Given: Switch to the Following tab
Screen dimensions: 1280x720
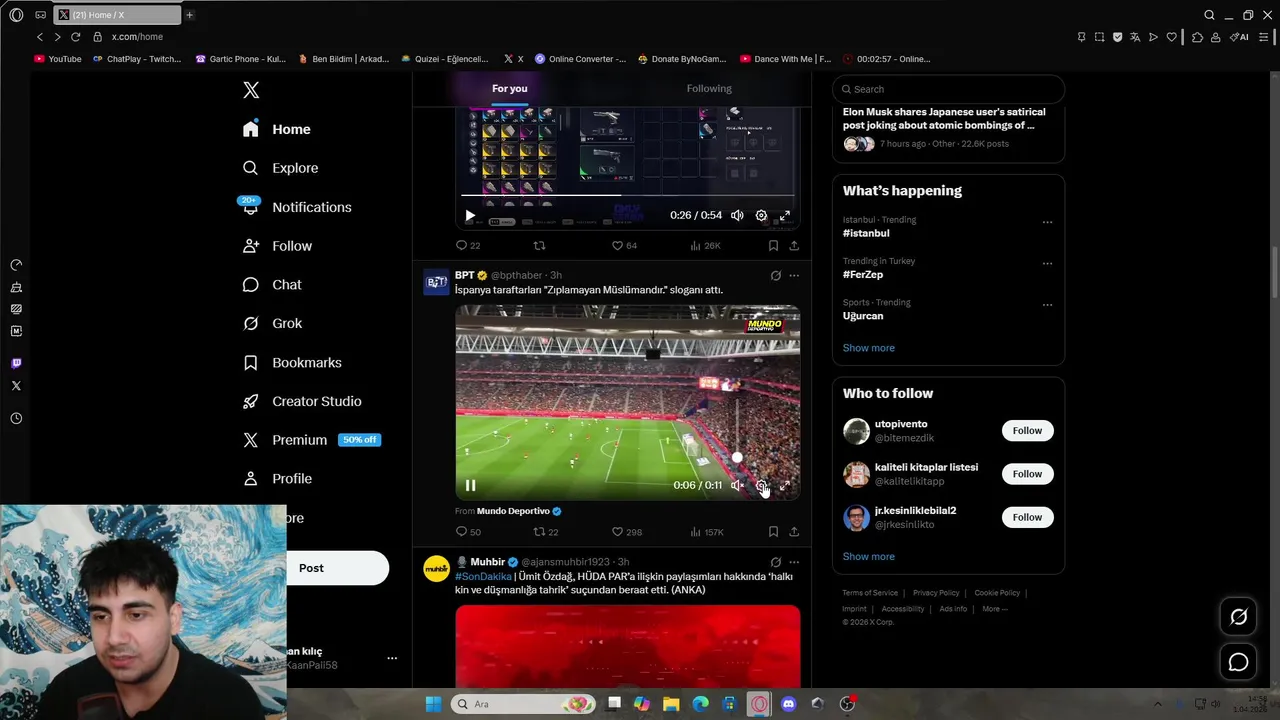Looking at the screenshot, I should [x=709, y=88].
